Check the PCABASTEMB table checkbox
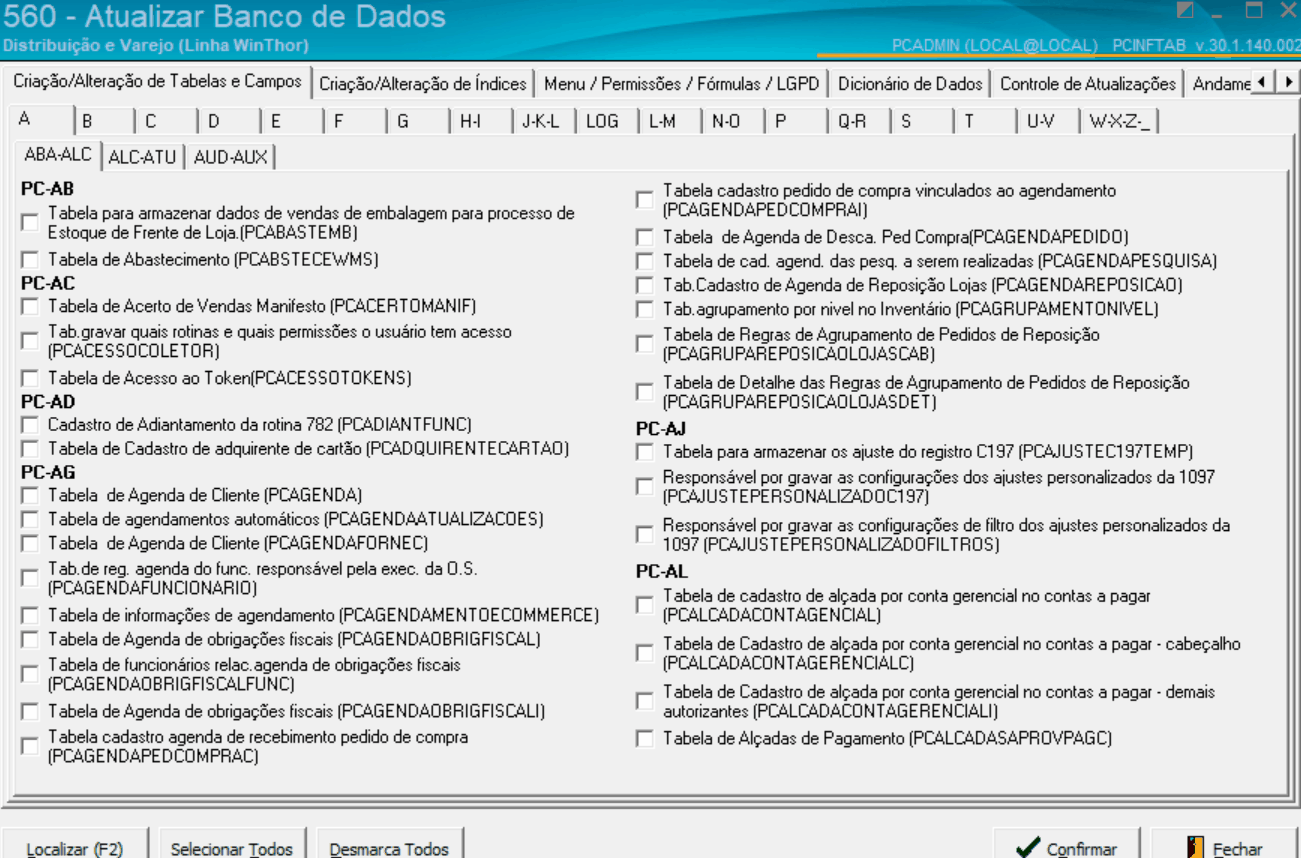The height and width of the screenshot is (858, 1301). click(30, 222)
